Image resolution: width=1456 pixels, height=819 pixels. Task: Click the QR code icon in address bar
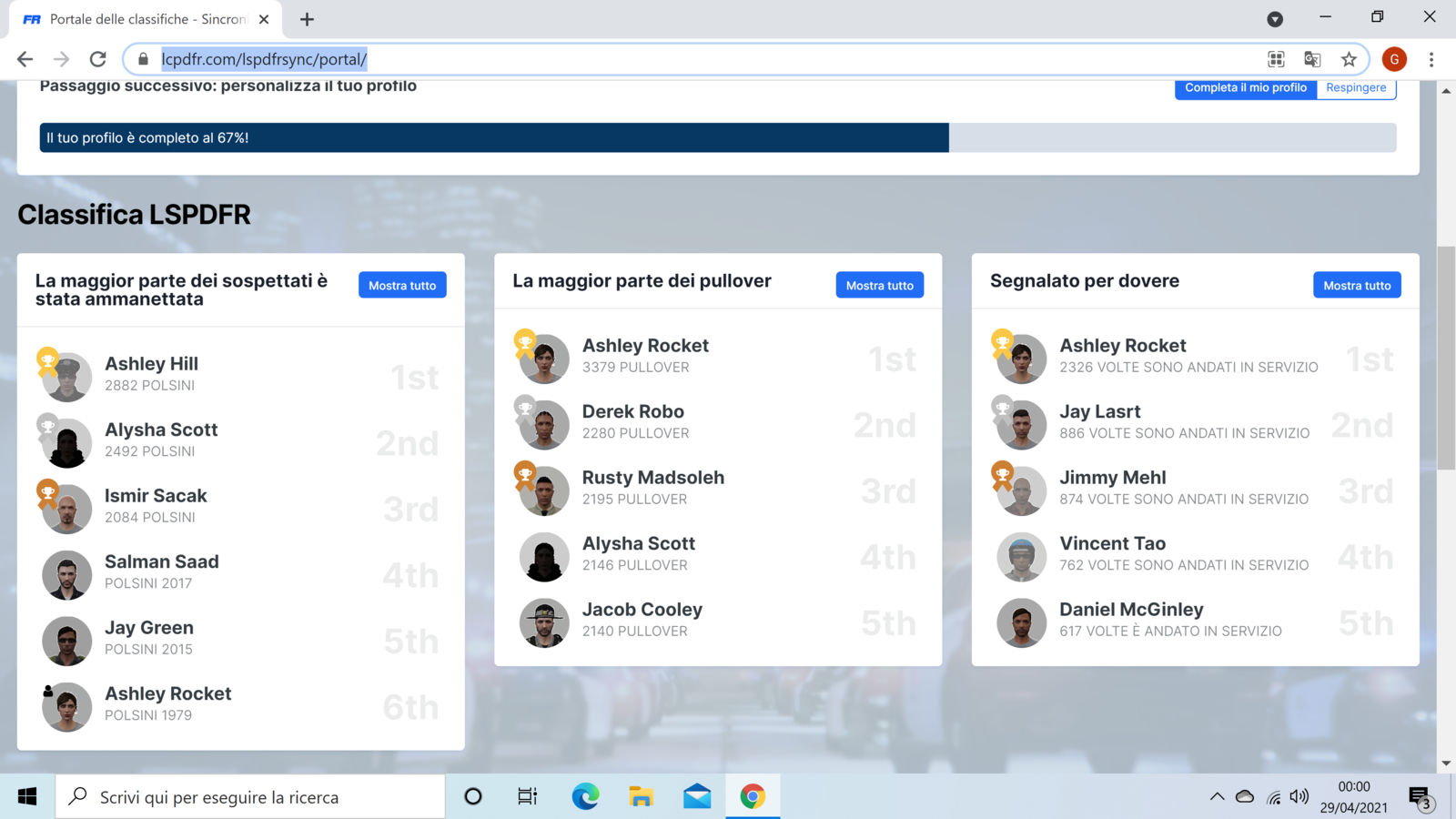pos(1276,59)
